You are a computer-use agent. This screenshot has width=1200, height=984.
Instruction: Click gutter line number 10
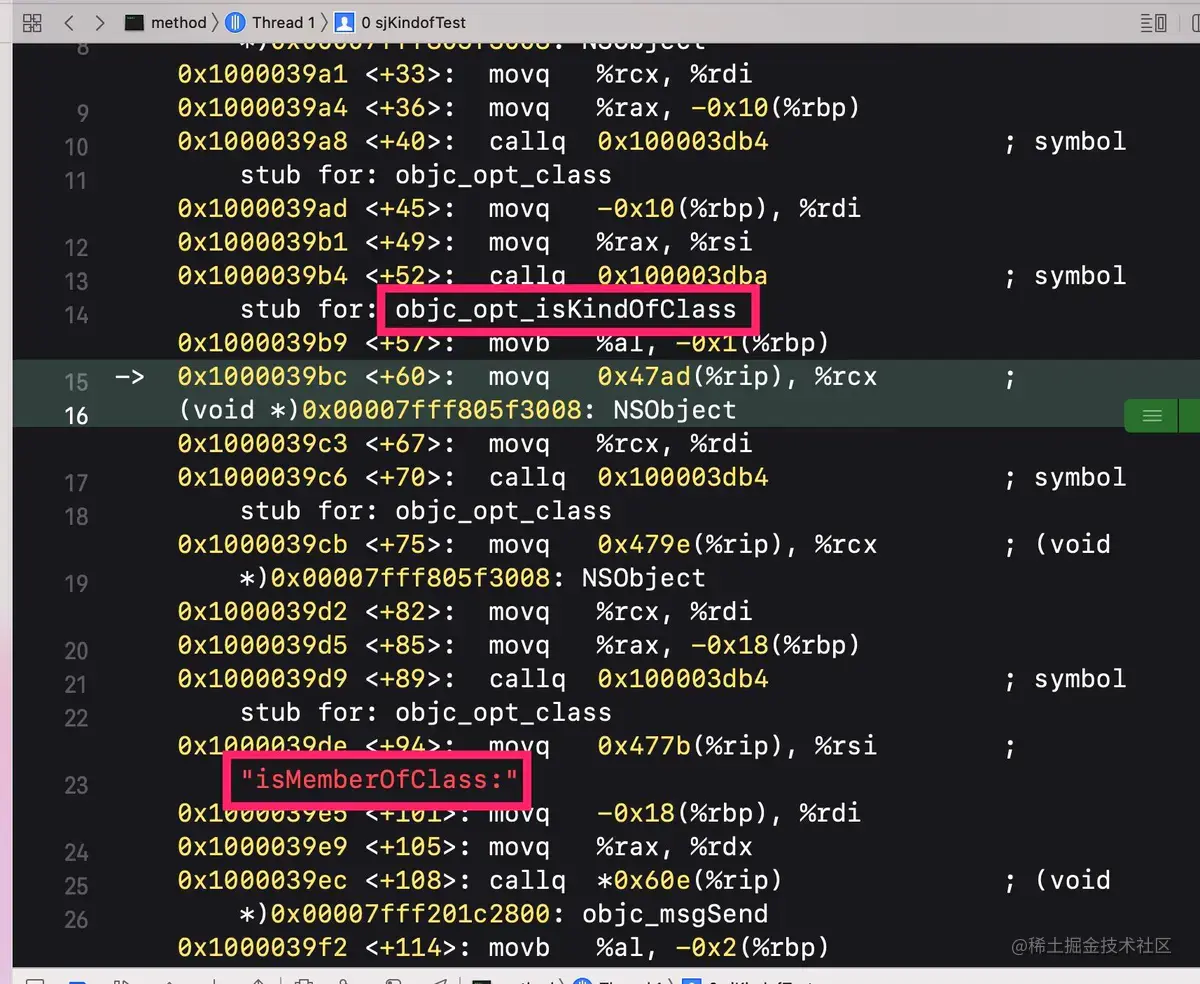(x=76, y=147)
